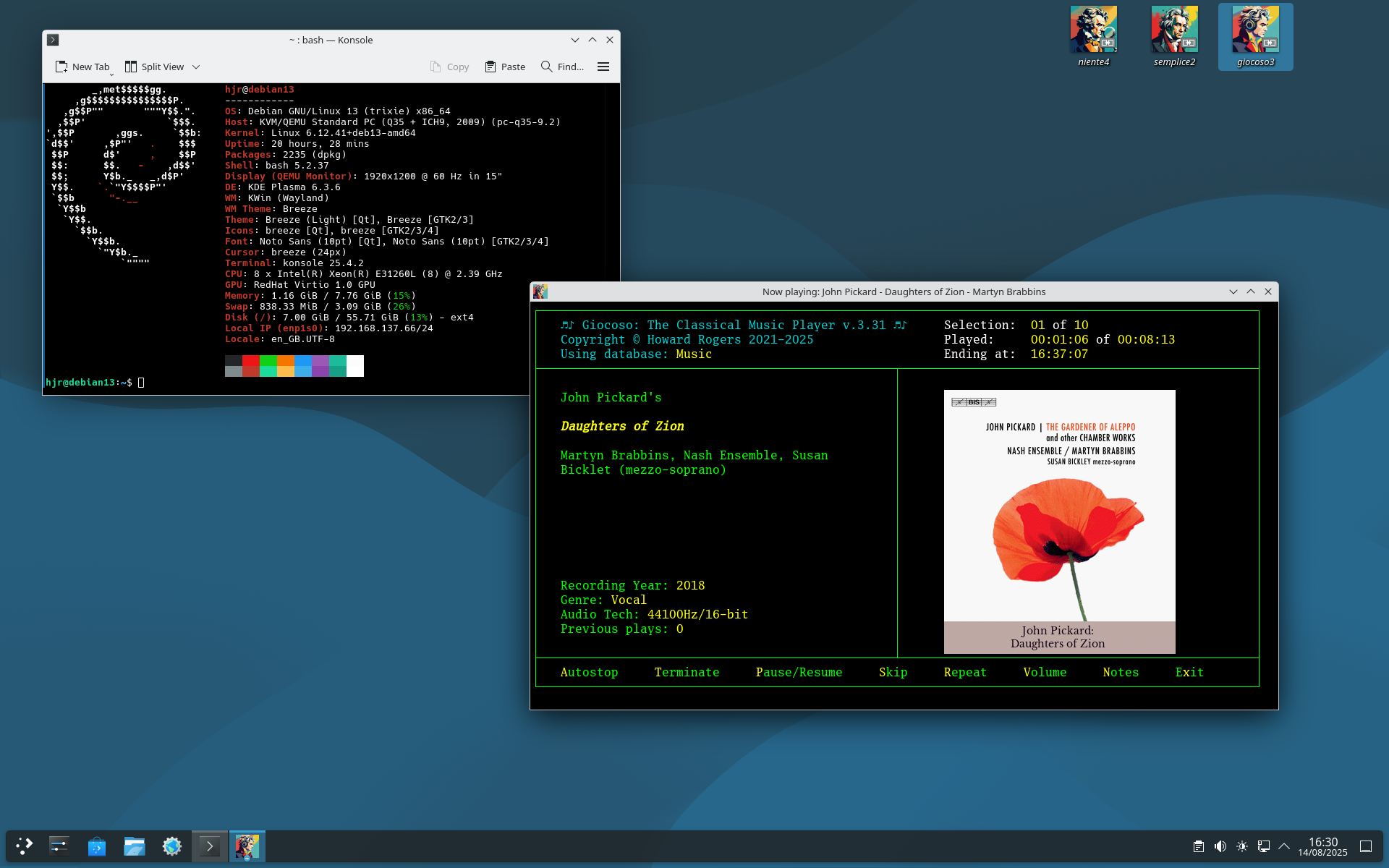Select Pause/Resume in Giocoso

pyautogui.click(x=799, y=672)
